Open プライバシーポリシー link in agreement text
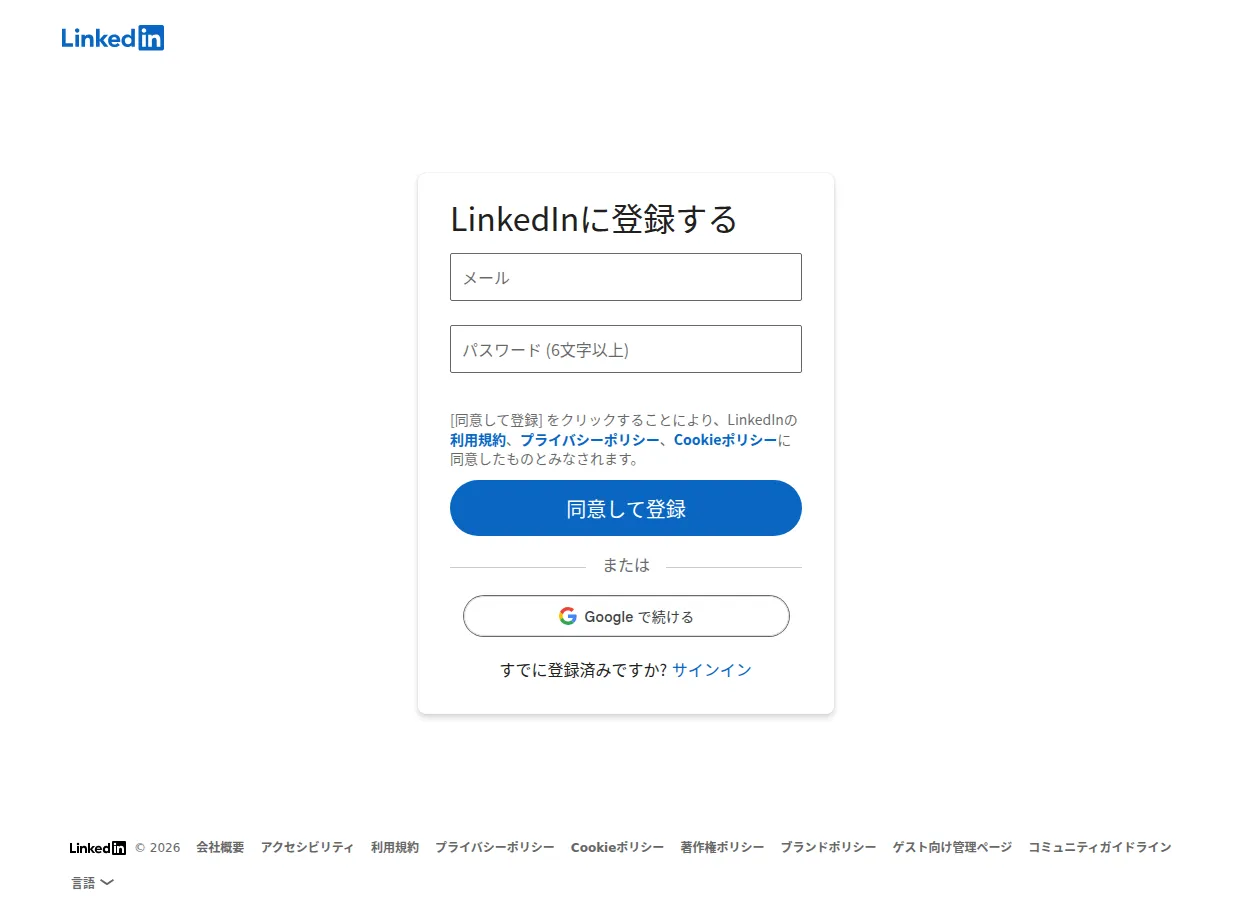Viewport: 1252px width, 900px height. click(x=590, y=440)
